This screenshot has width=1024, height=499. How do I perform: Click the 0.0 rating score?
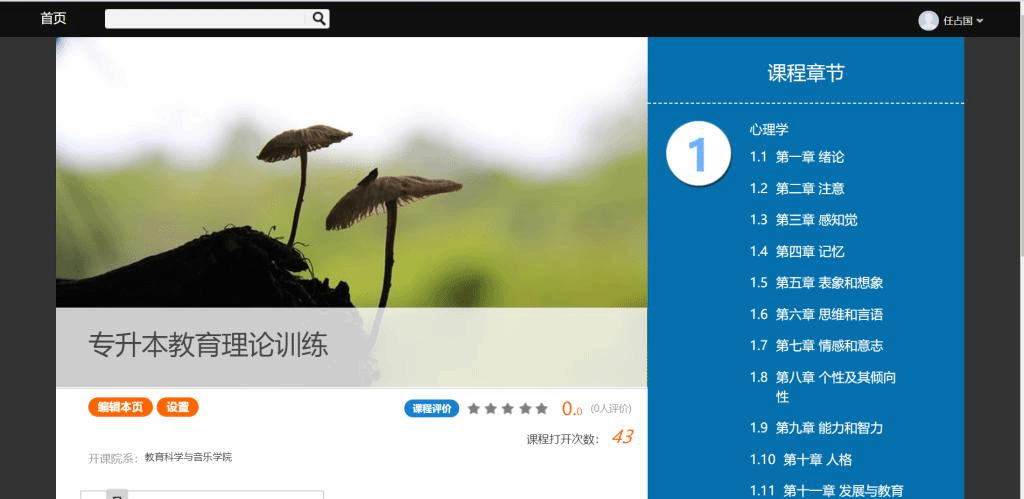571,409
